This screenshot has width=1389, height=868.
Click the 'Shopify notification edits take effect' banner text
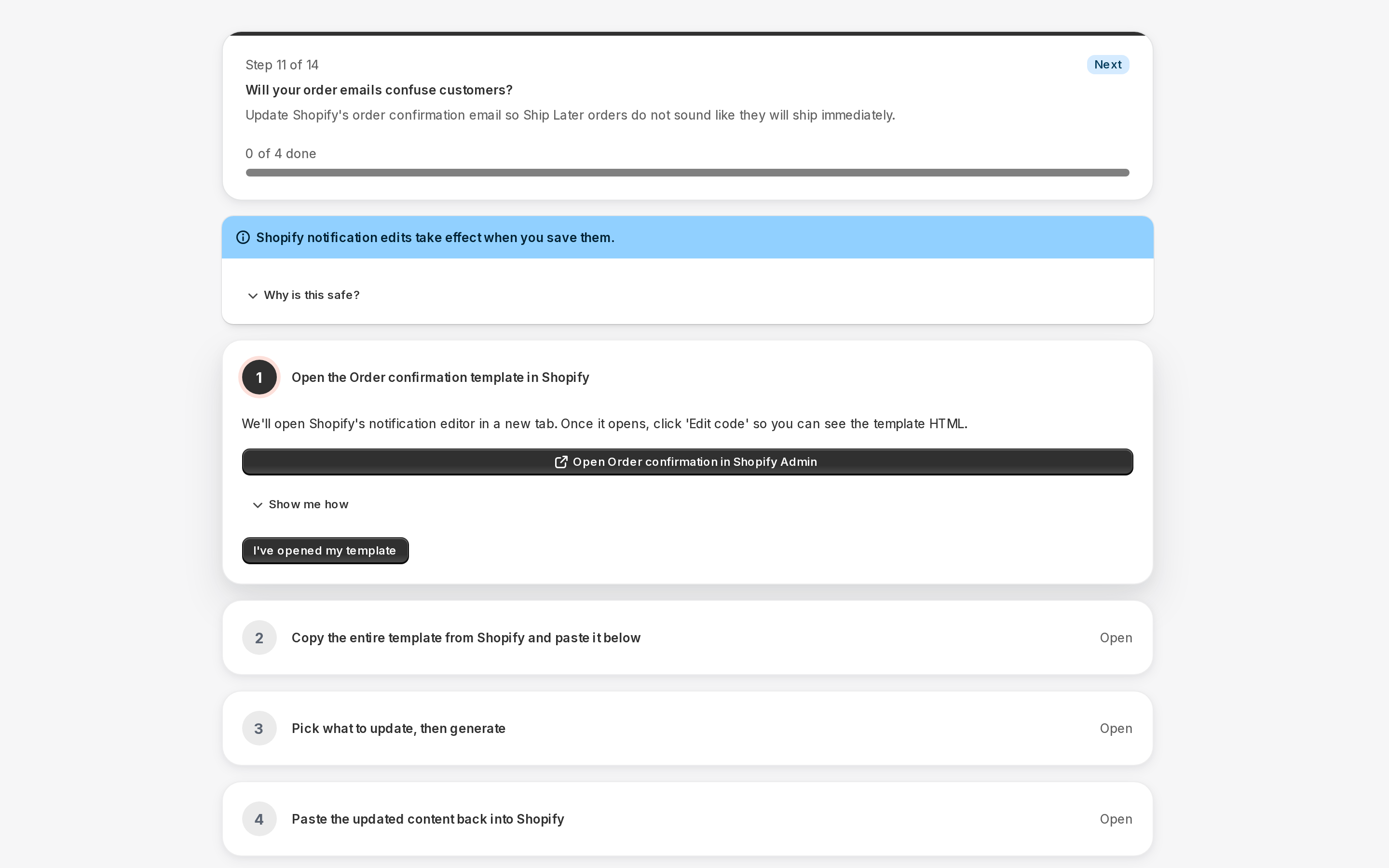435,237
